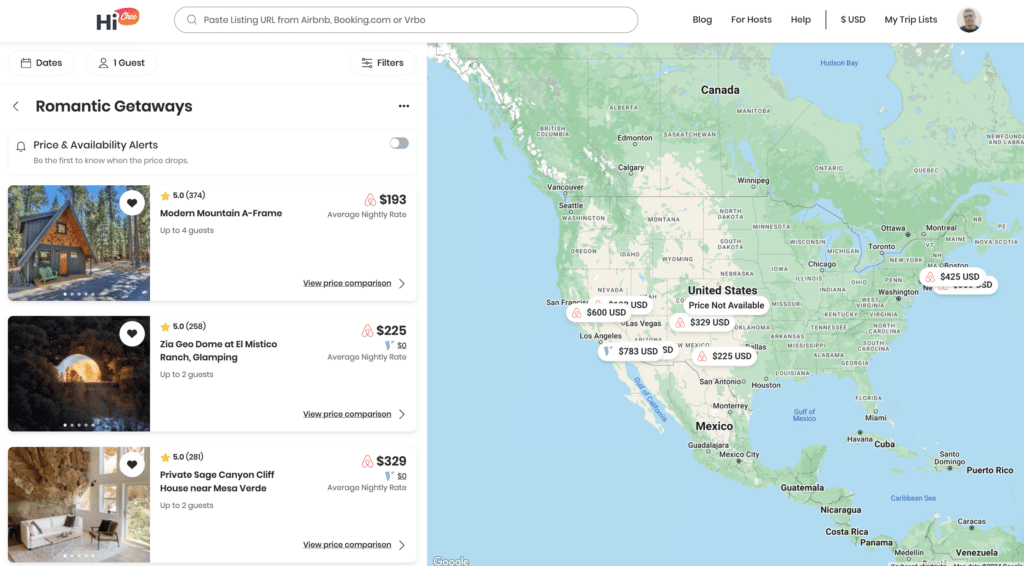1024x566 pixels.
Task: Click the $193 price
Action: click(x=392, y=200)
